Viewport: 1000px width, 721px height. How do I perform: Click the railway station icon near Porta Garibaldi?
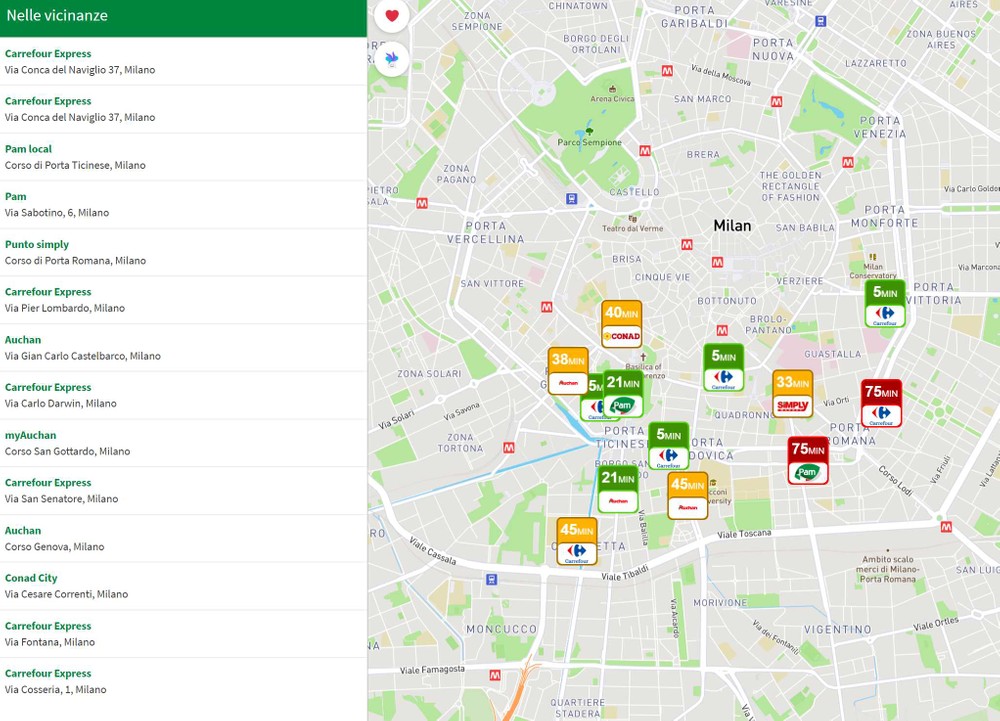[821, 21]
